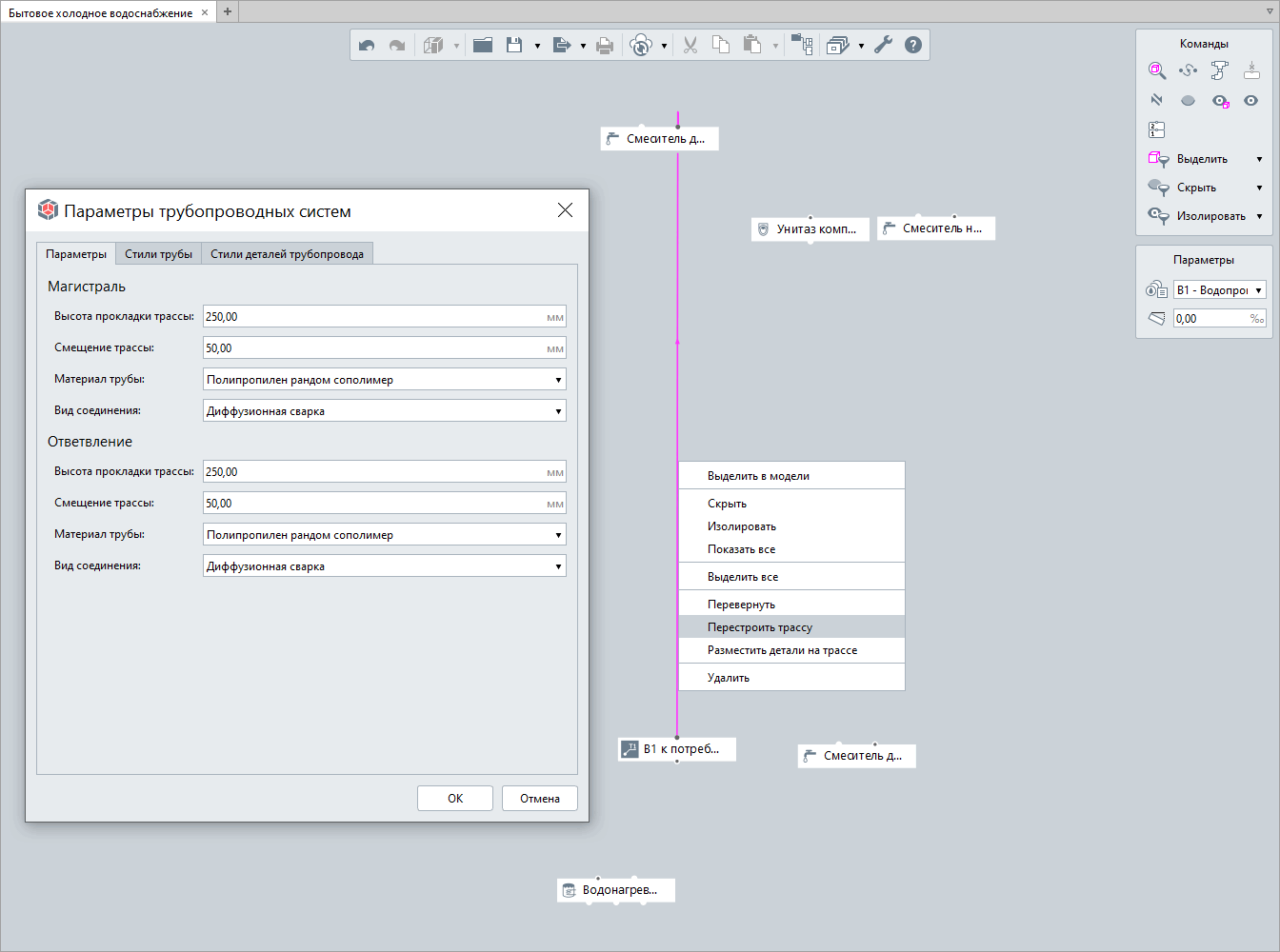Expand the tab list arrow at top right
This screenshot has height=952, width=1280.
click(1269, 12)
